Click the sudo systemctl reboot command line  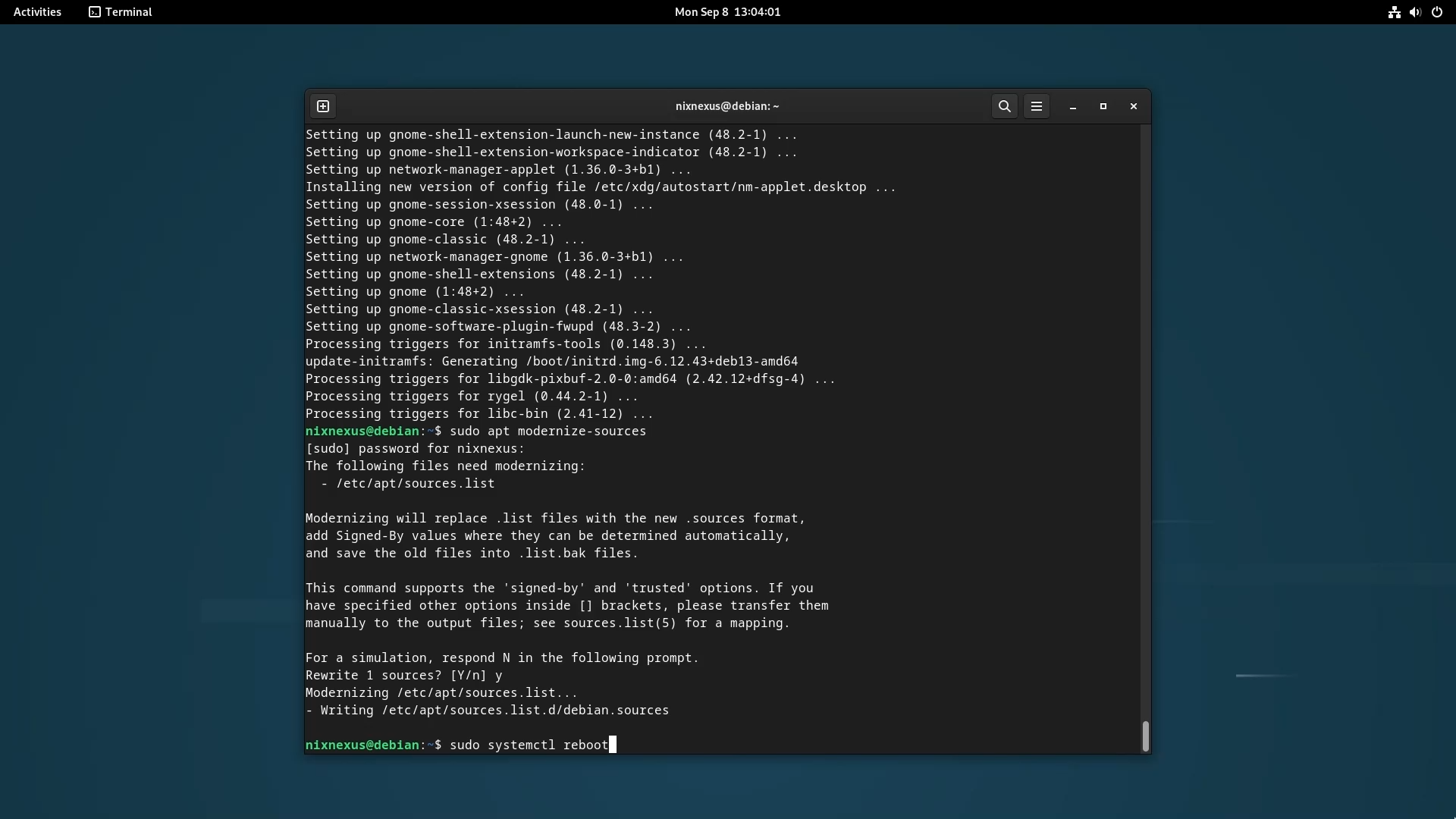point(529,745)
